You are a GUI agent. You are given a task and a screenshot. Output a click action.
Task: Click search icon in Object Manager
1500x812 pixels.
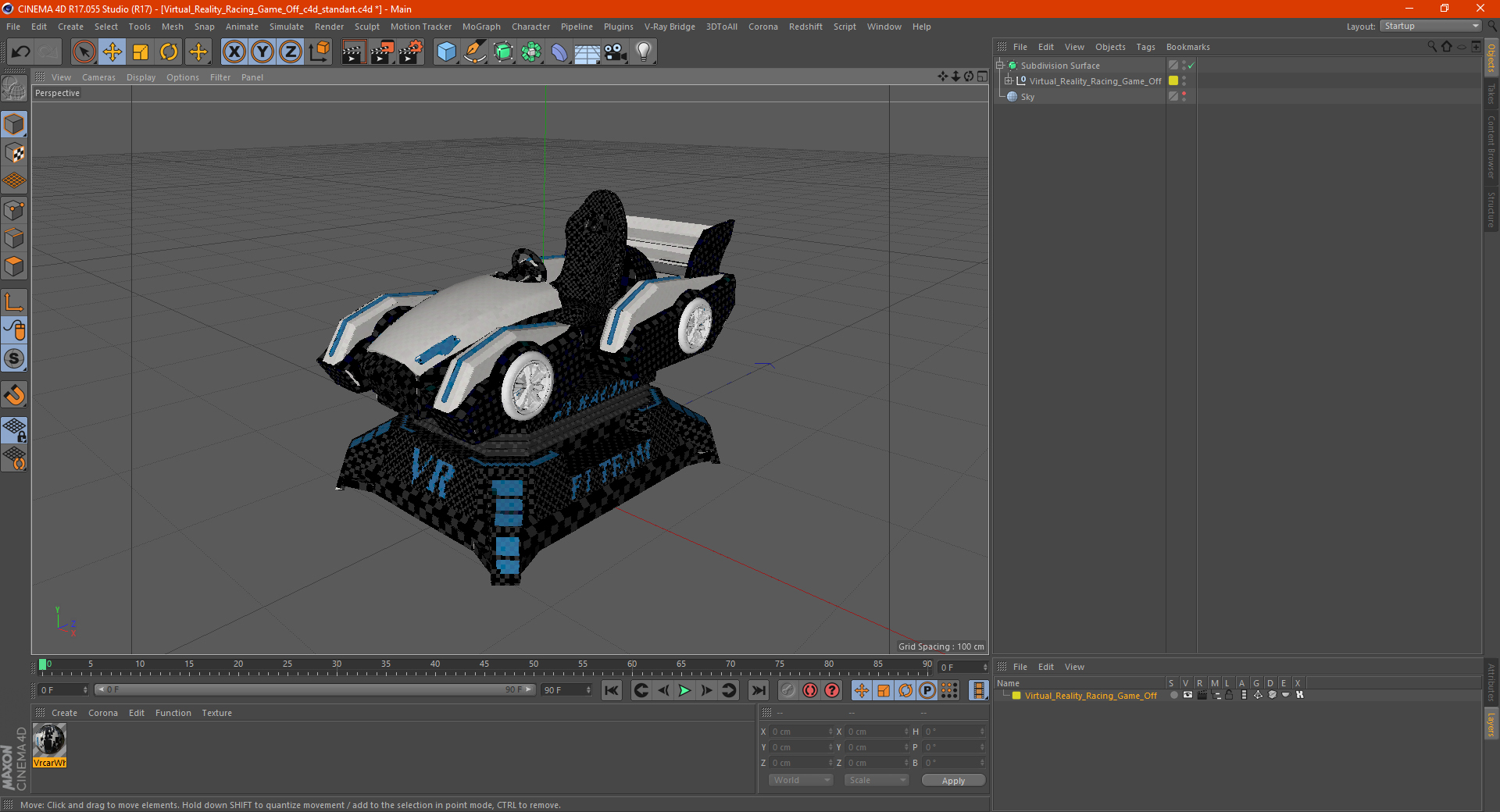tap(1432, 47)
